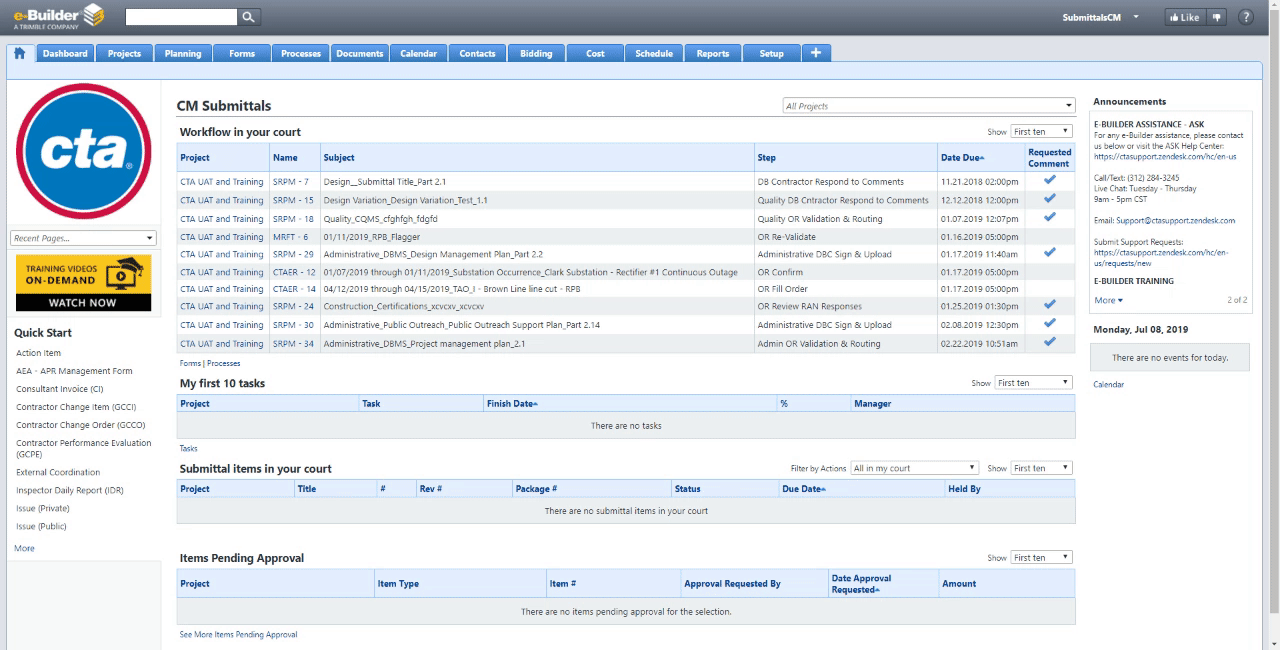Viewport: 1280px width, 650px height.
Task: Click into the top search field
Action: [181, 17]
